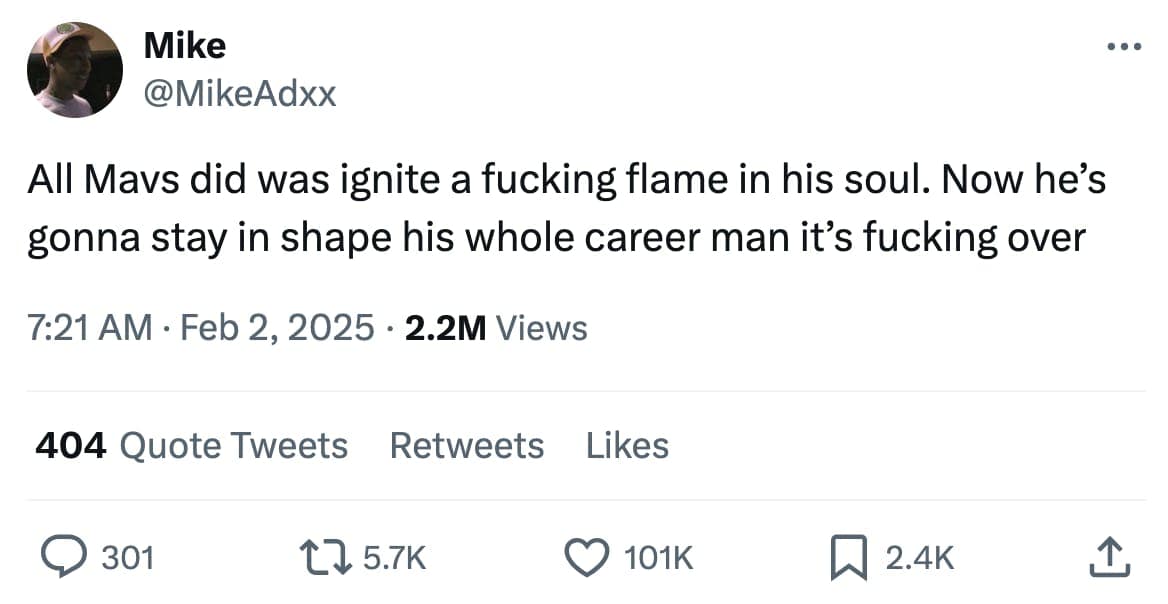Click the 404 quote tweet count
The width and height of the screenshot is (1168, 604).
68,445
